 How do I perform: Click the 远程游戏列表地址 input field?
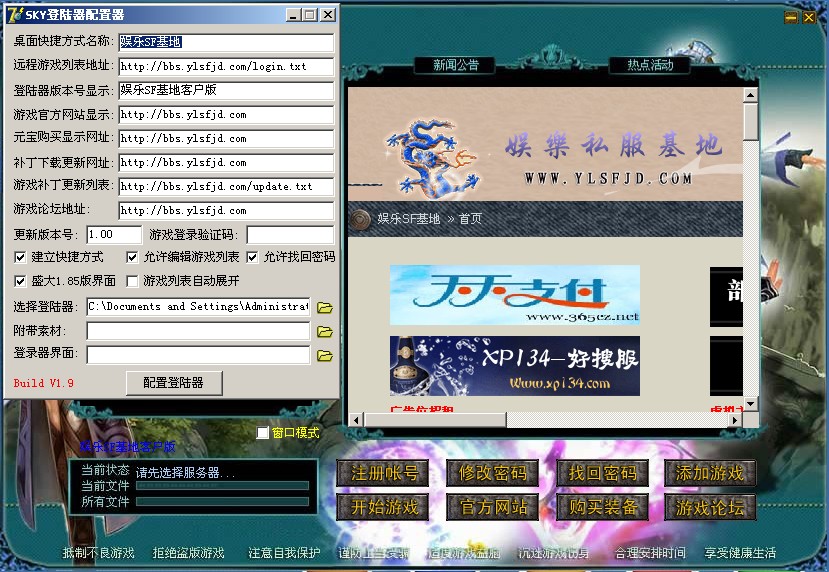pyautogui.click(x=226, y=67)
